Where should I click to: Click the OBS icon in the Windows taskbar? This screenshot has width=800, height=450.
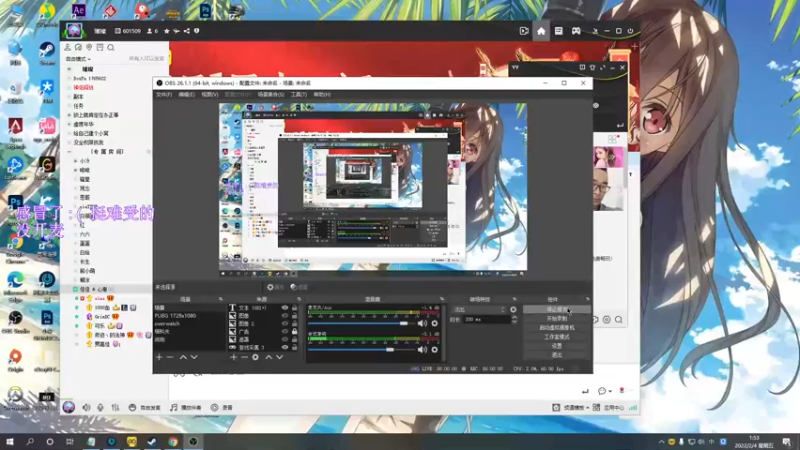coord(193,442)
